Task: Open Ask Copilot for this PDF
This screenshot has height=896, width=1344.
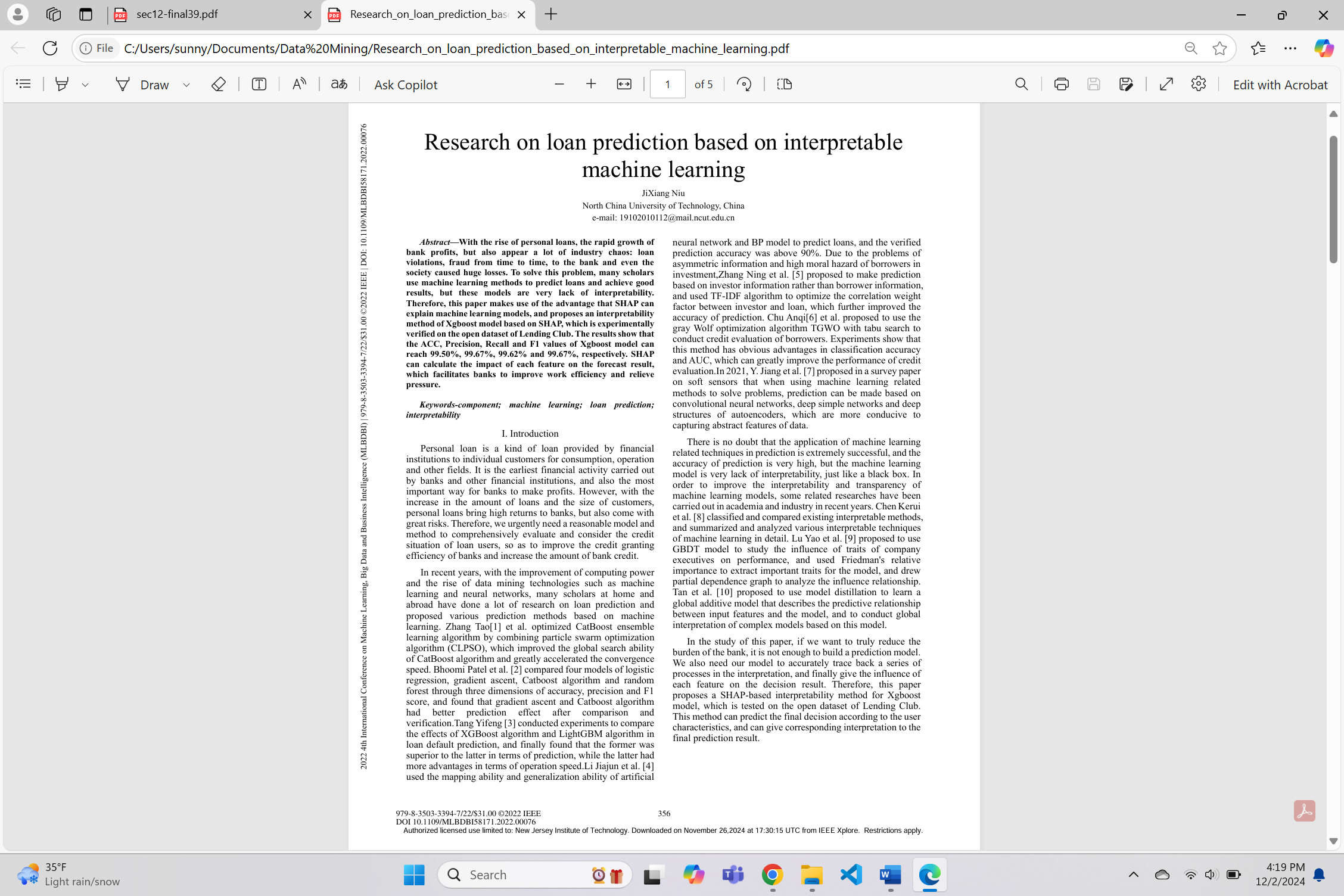Action: tap(405, 84)
